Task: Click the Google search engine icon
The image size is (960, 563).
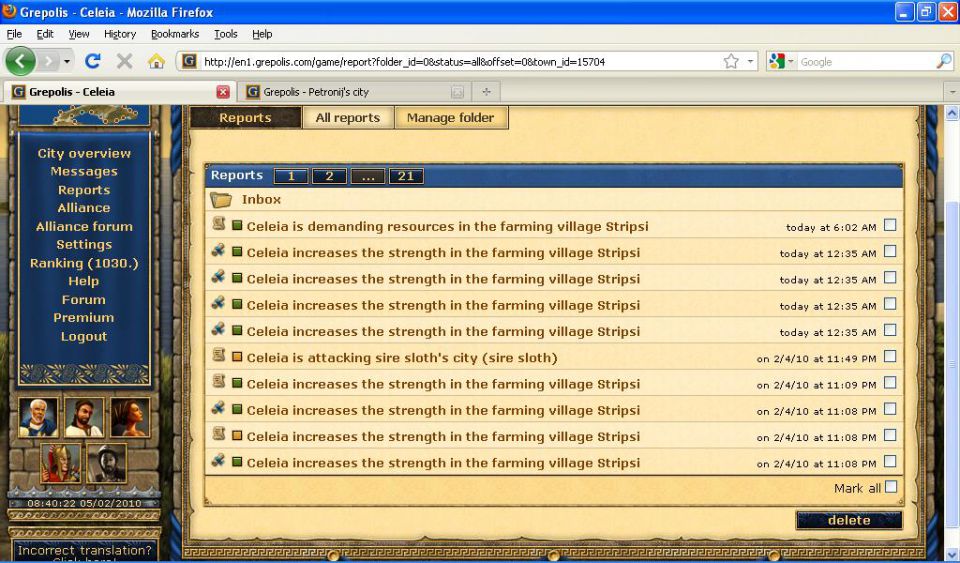Action: pyautogui.click(x=777, y=61)
